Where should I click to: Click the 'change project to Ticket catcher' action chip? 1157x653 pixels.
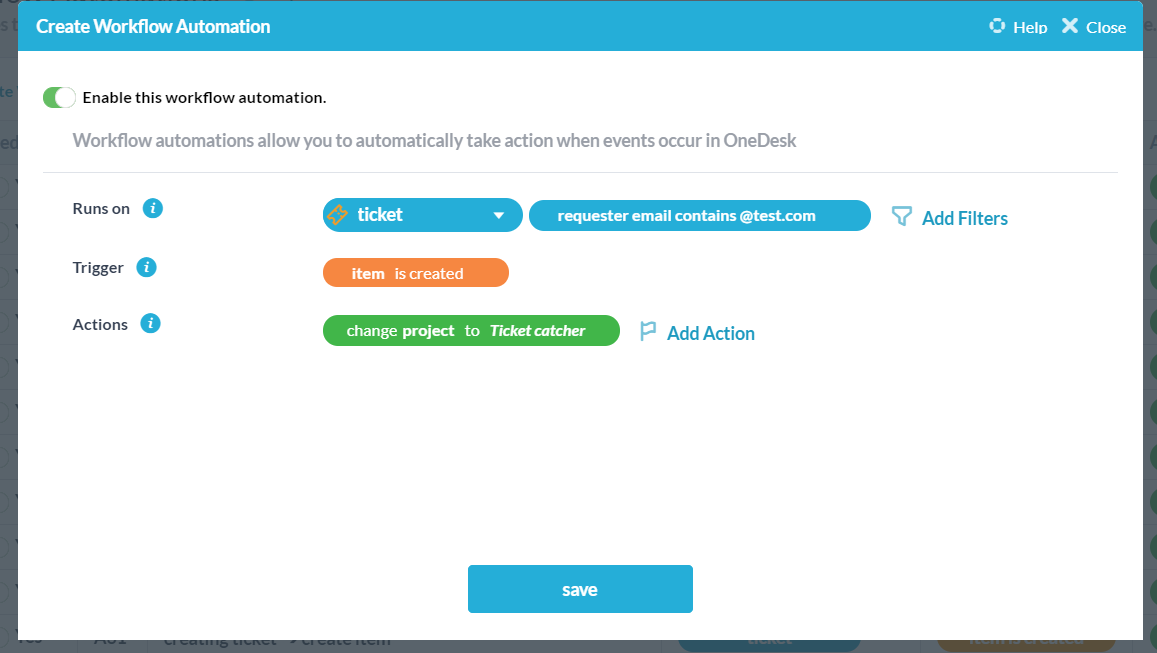click(471, 330)
